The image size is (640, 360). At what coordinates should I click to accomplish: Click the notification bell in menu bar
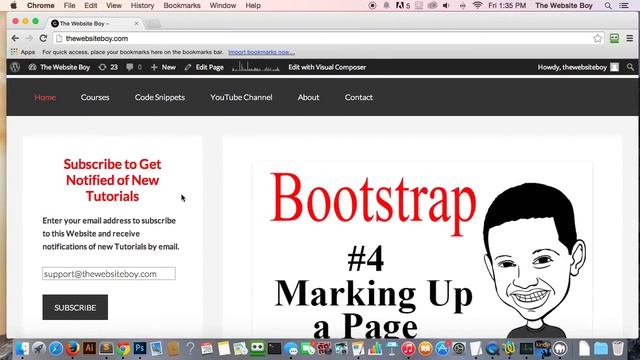tap(386, 5)
